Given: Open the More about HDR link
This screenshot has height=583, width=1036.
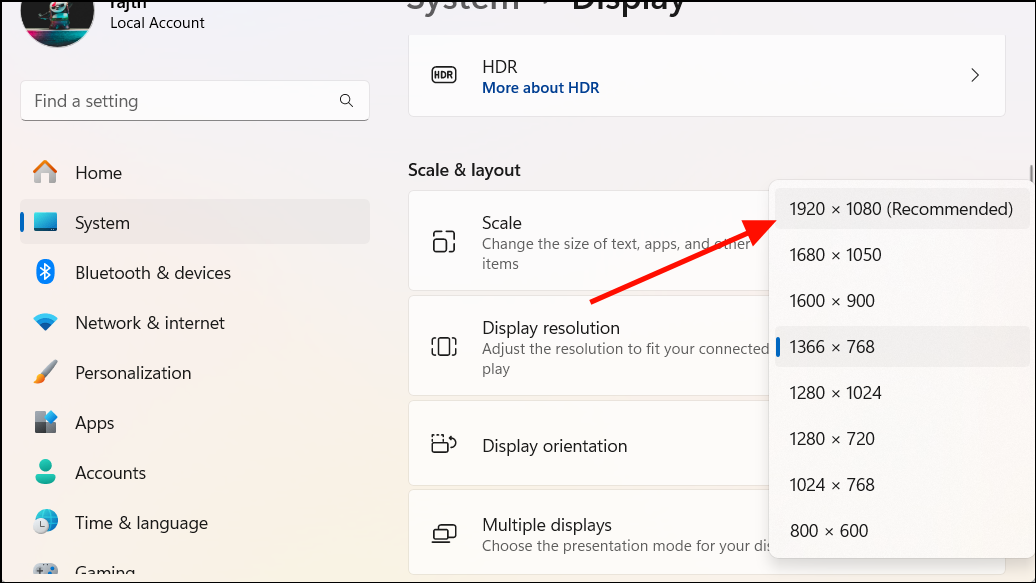Looking at the screenshot, I should click(x=540, y=87).
